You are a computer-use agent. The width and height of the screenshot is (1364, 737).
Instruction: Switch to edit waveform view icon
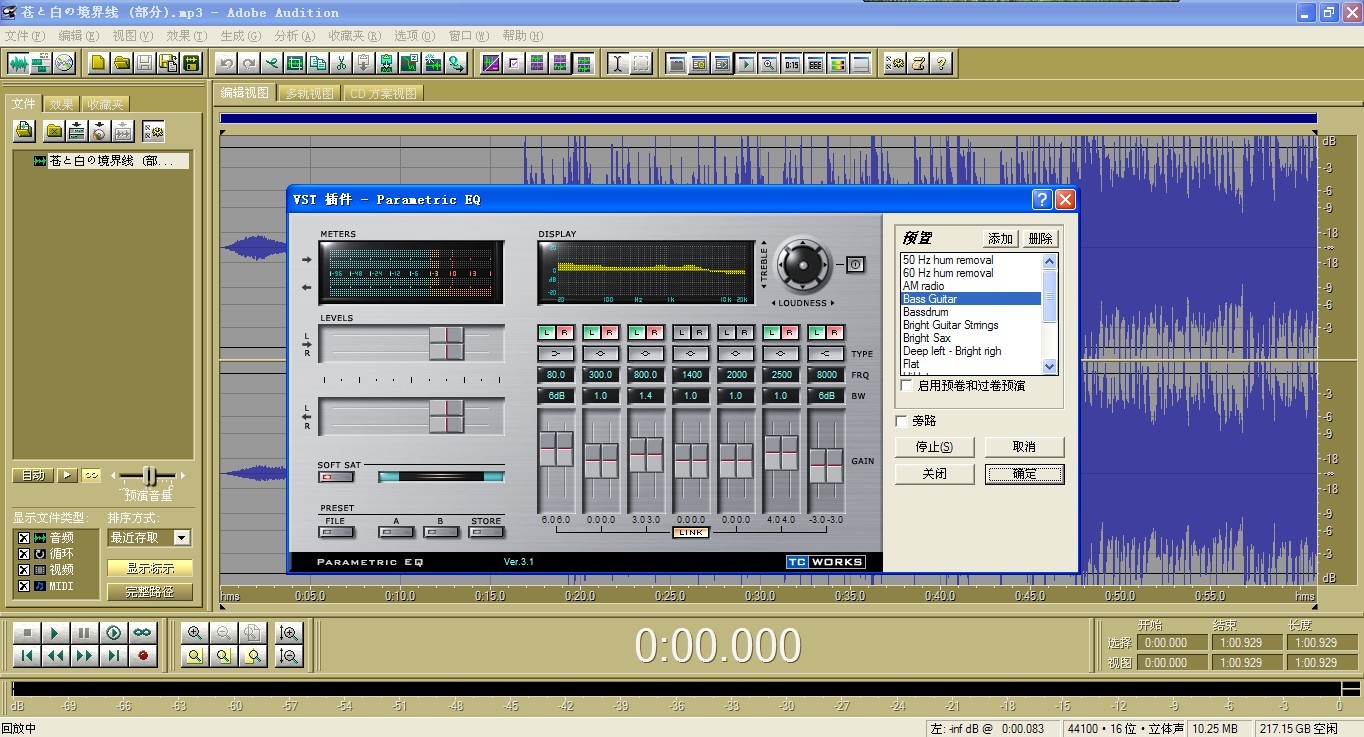coord(18,63)
